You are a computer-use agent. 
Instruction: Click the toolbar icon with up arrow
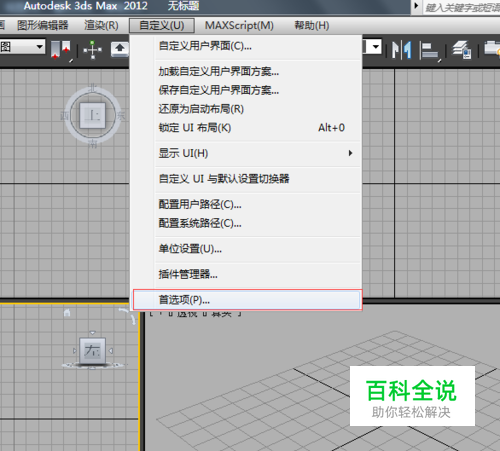pos(120,49)
